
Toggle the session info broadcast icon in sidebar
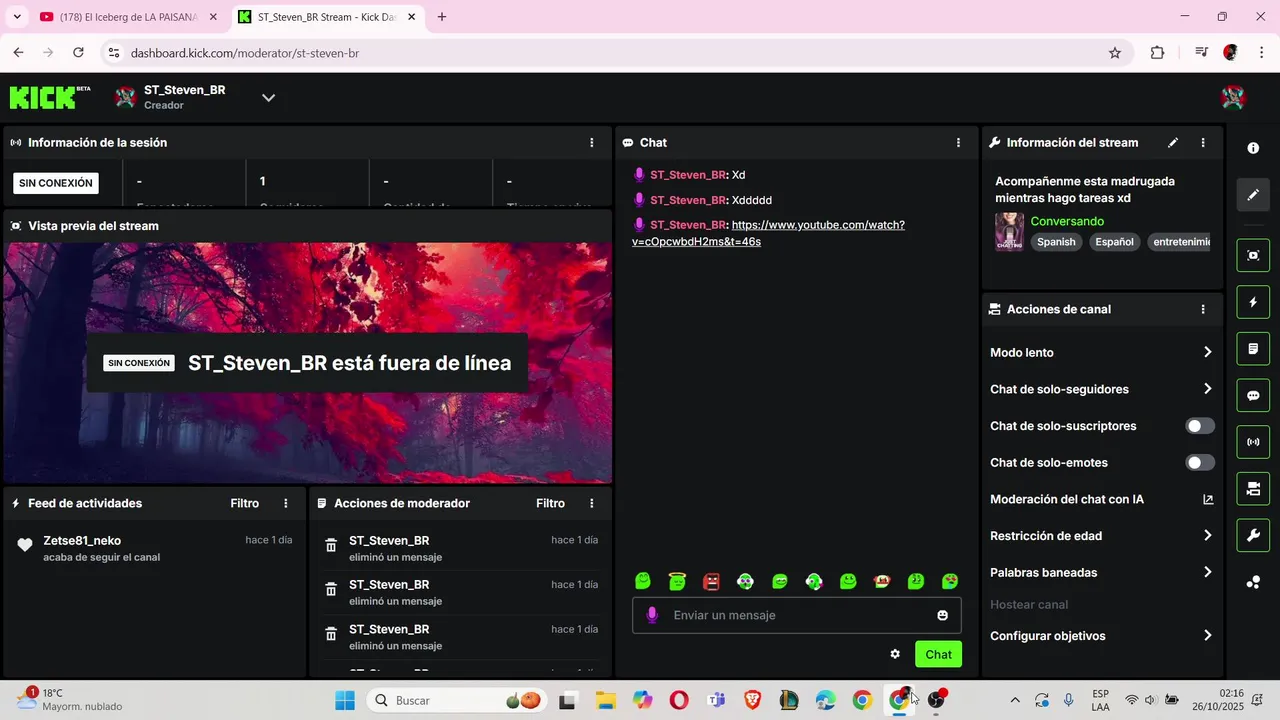[1253, 442]
